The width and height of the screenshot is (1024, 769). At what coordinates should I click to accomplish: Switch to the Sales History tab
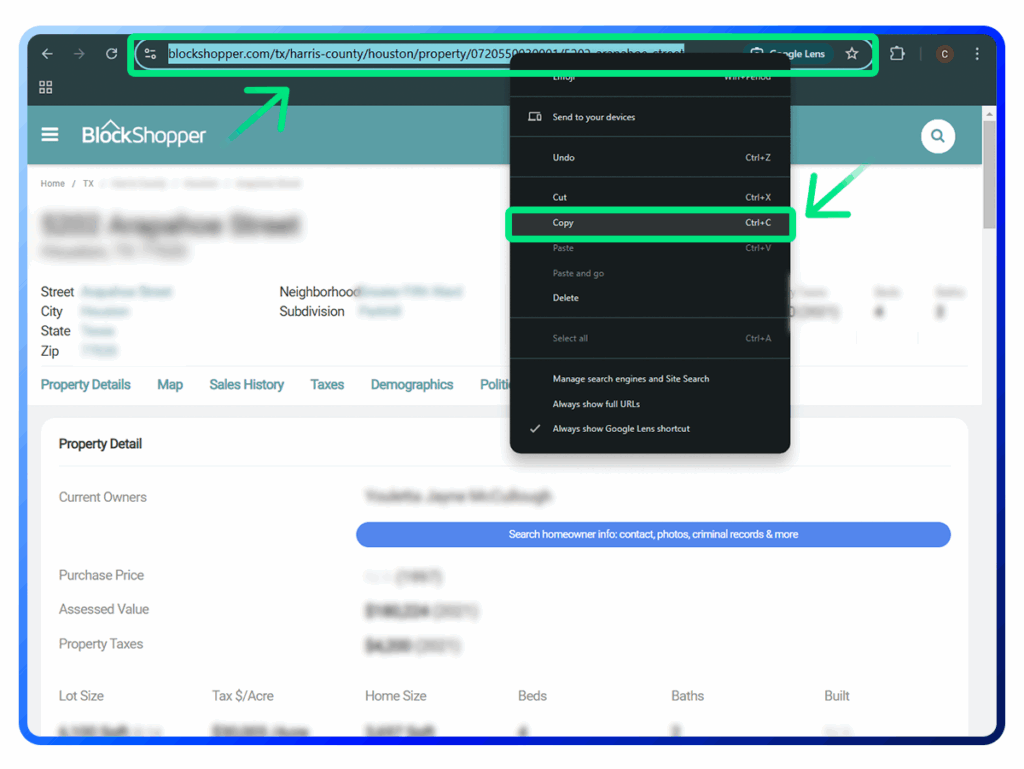coord(246,385)
